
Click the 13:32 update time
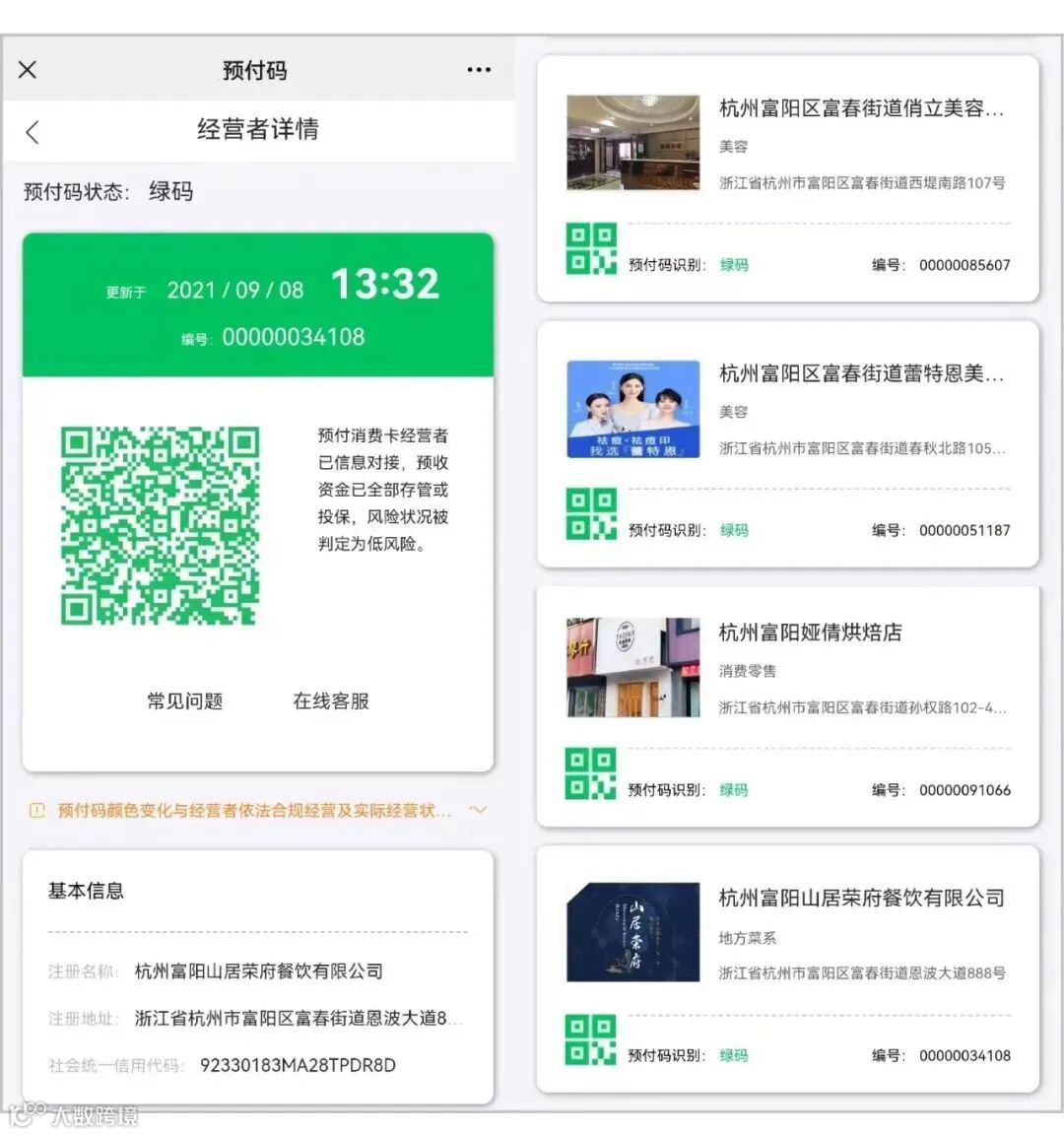tap(385, 283)
